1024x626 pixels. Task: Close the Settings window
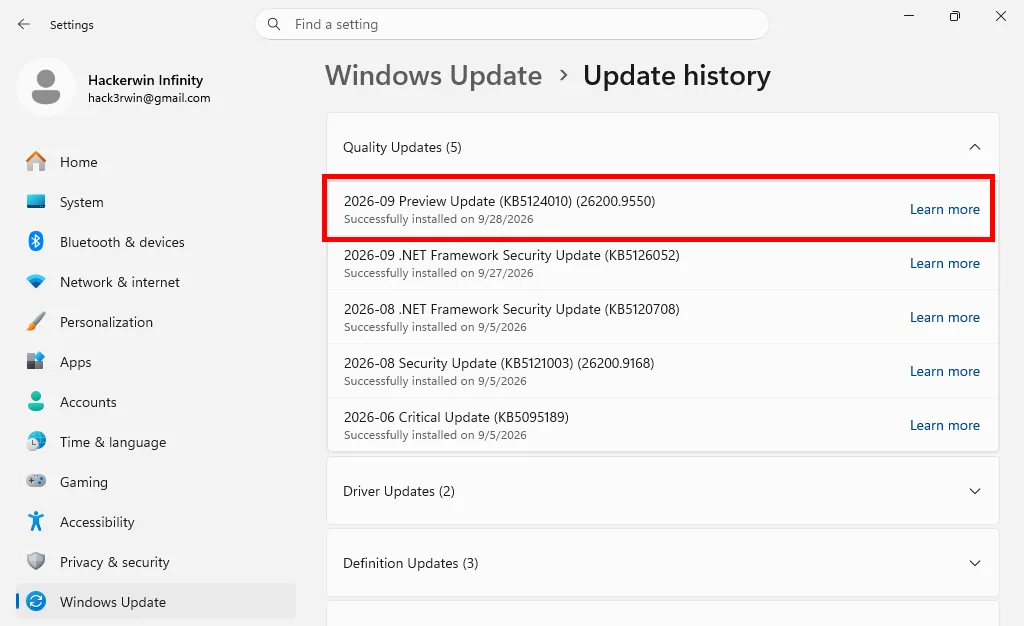[1000, 16]
